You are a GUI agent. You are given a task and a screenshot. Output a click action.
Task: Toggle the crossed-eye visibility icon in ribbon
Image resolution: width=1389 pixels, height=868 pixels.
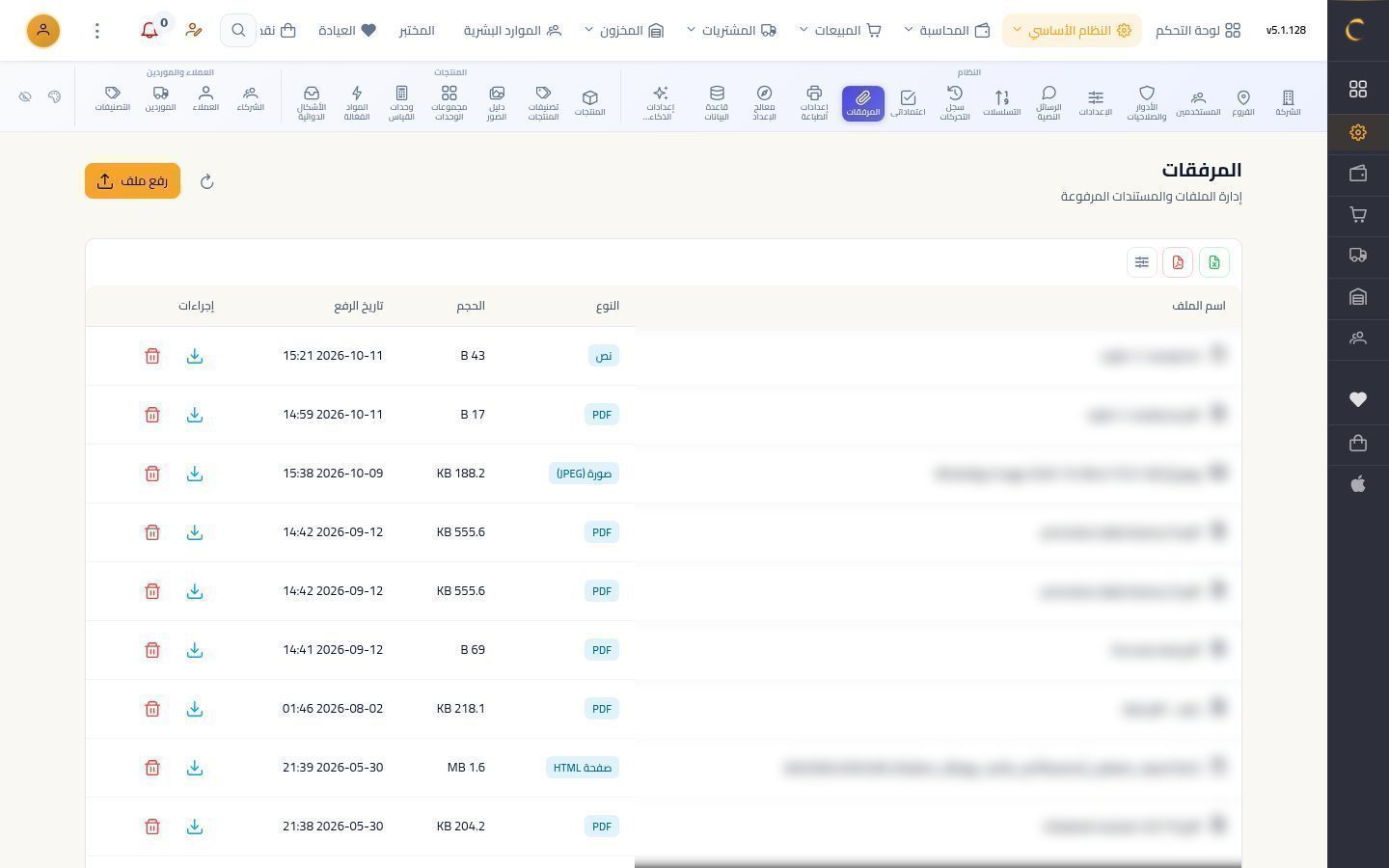pos(25,96)
